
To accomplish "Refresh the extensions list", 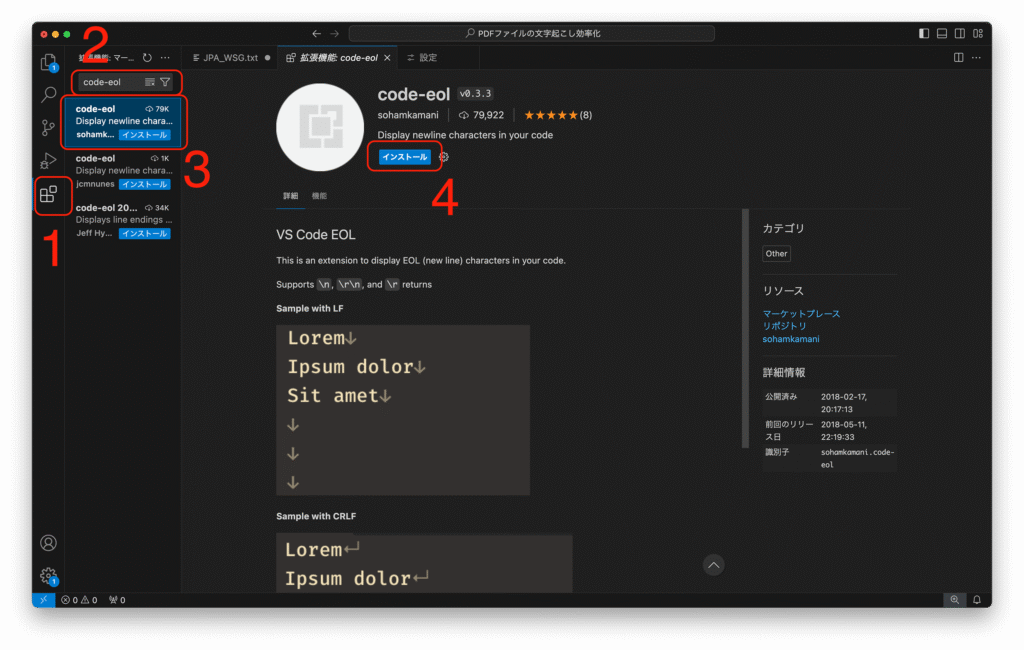I will tap(148, 57).
